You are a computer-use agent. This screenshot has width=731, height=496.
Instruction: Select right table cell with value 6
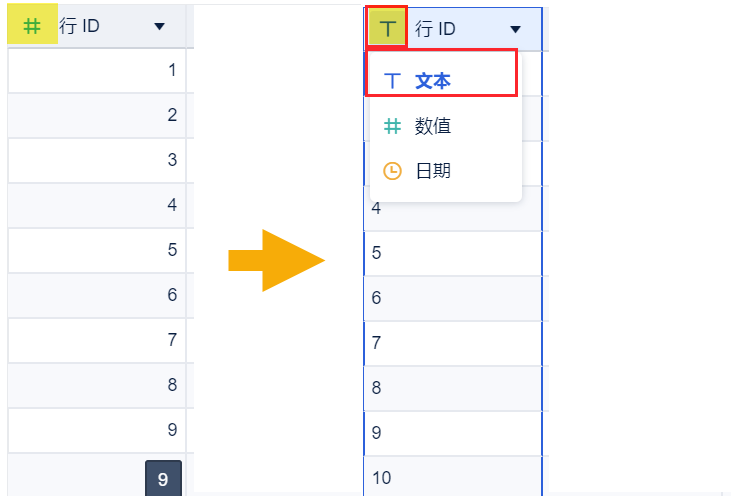click(x=452, y=298)
